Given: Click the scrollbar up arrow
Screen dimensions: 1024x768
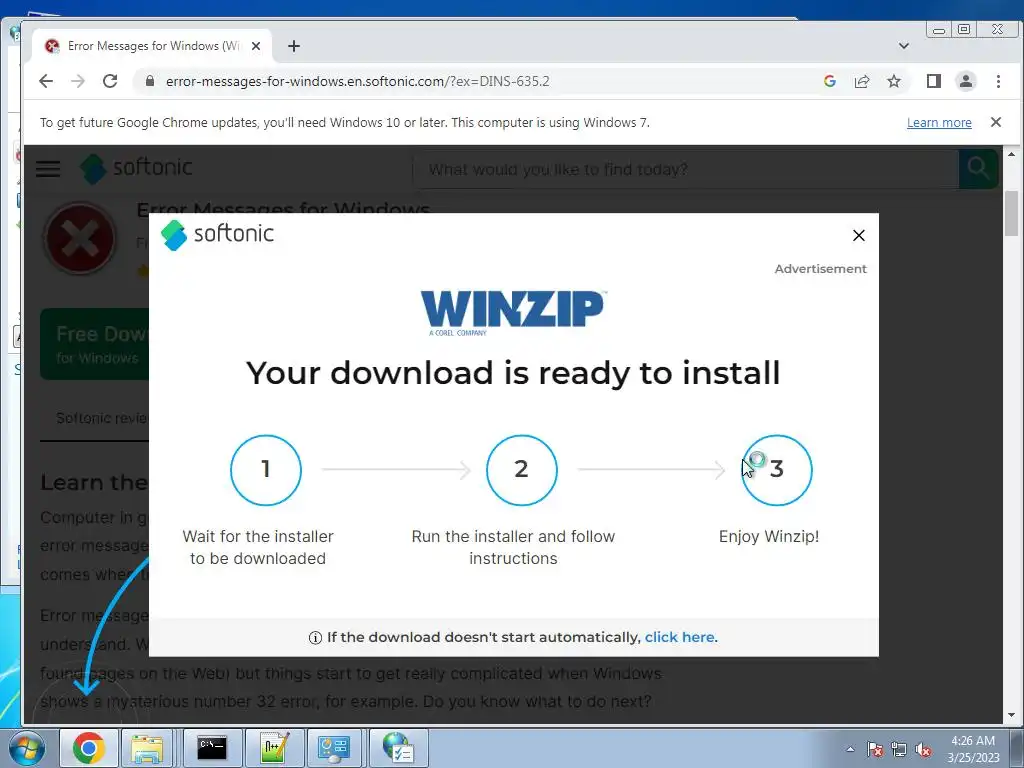Looking at the screenshot, I should (1012, 154).
